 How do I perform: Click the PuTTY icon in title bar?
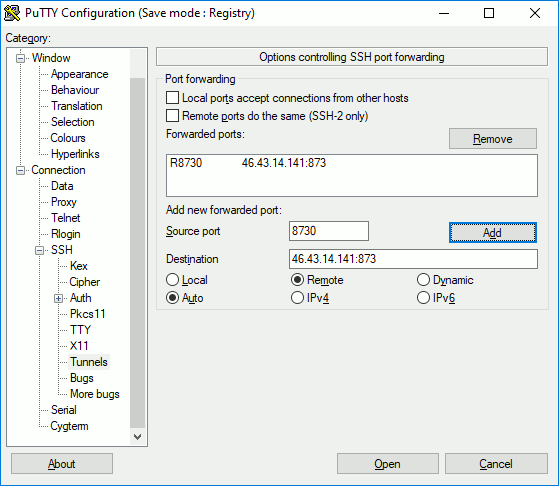click(x=12, y=13)
